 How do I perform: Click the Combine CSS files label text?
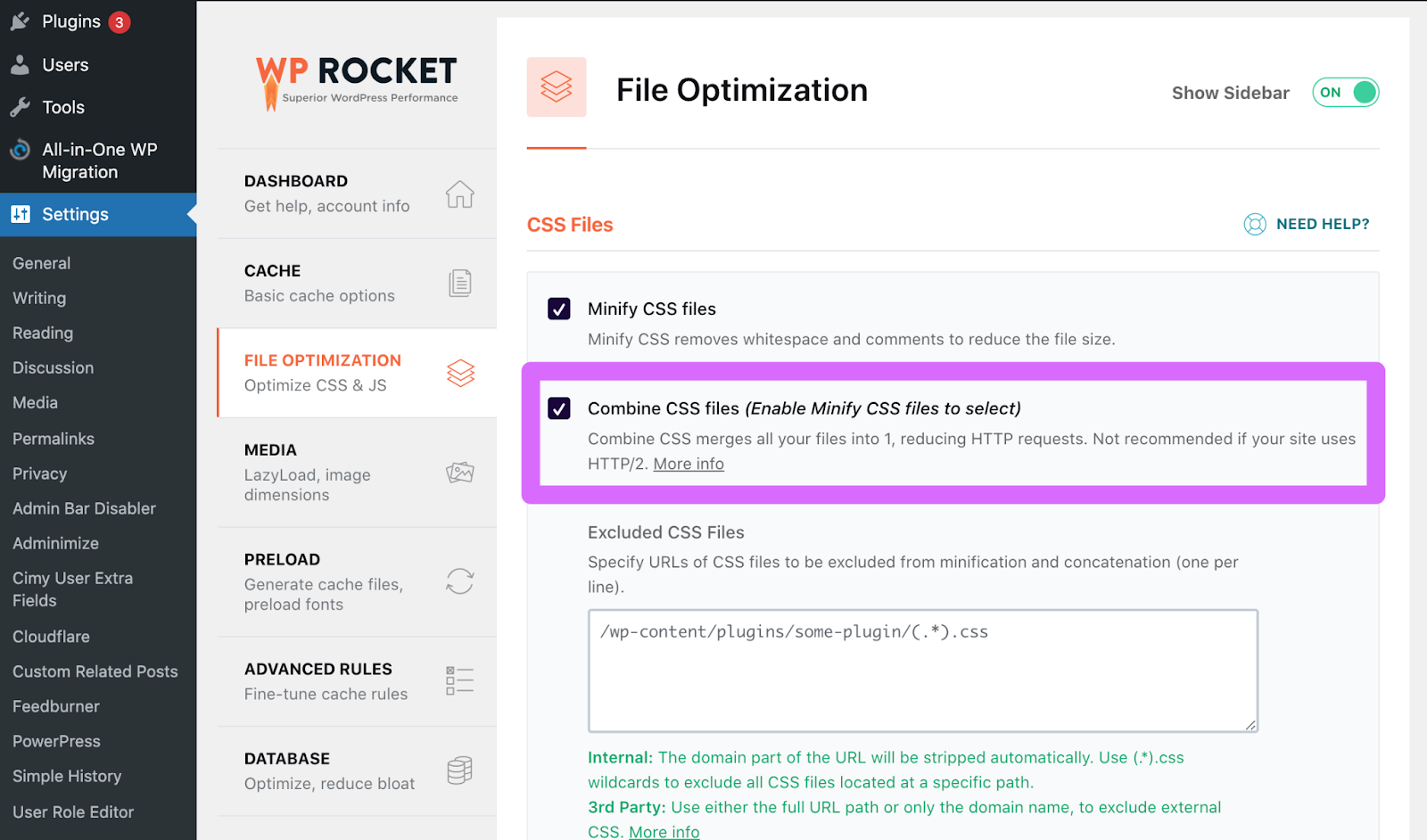tap(804, 408)
